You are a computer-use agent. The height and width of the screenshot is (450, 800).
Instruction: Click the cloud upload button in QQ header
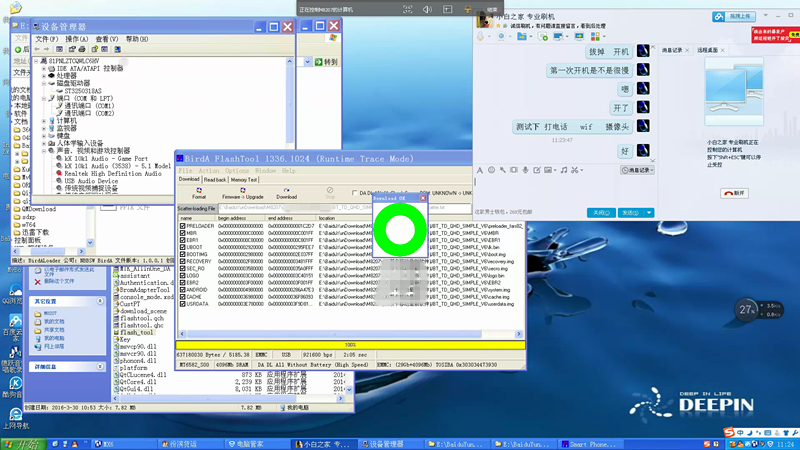(734, 16)
